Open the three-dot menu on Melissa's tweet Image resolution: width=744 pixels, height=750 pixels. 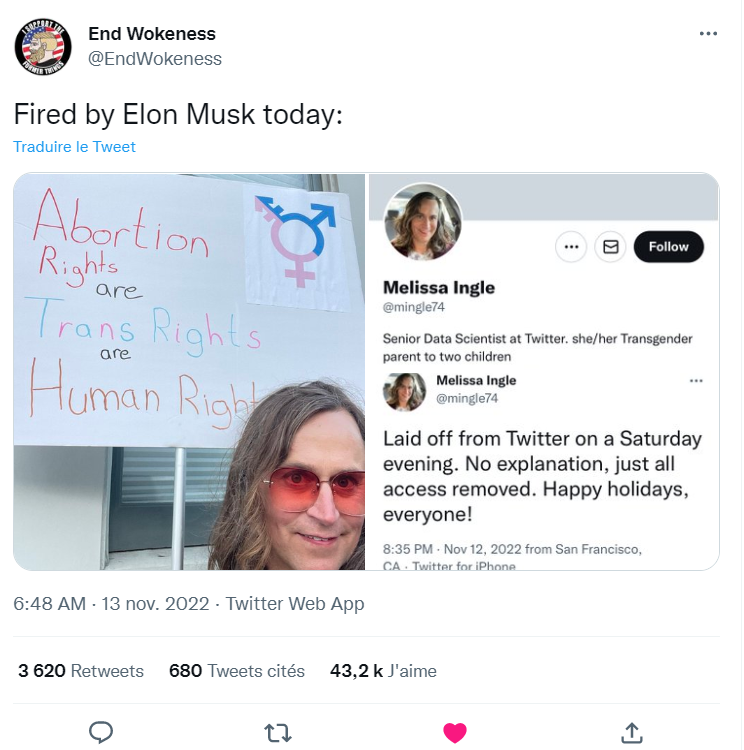[696, 381]
